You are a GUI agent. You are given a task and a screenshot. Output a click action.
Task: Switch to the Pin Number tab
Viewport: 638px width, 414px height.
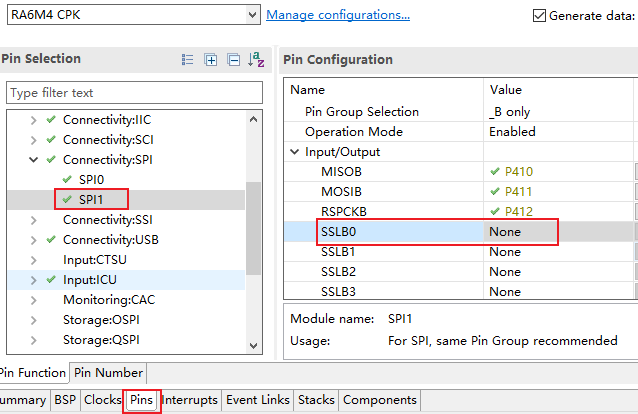pos(108,373)
